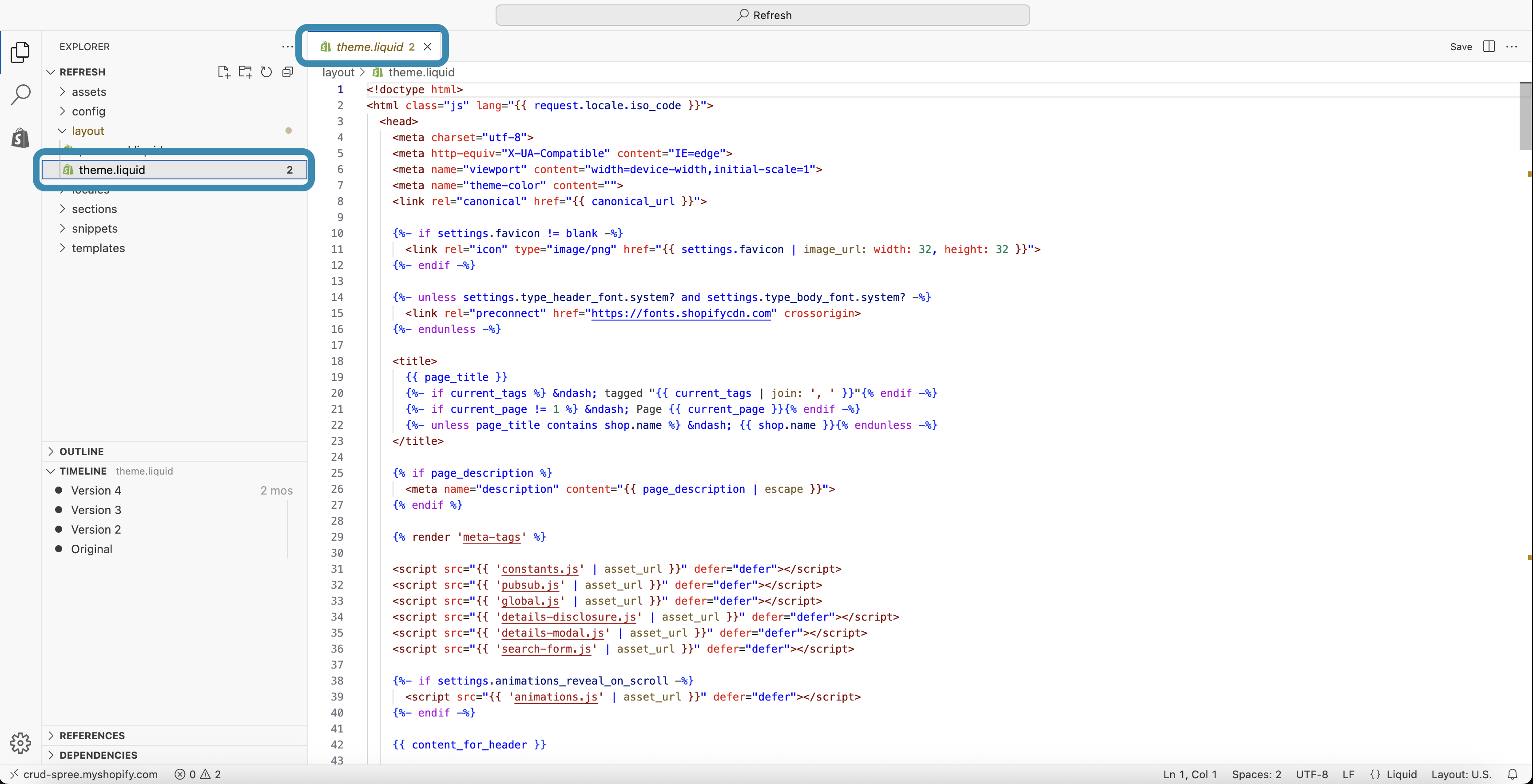Click the 'meta-tags' snippet link
This screenshot has width=1533, height=784.
[492, 537]
